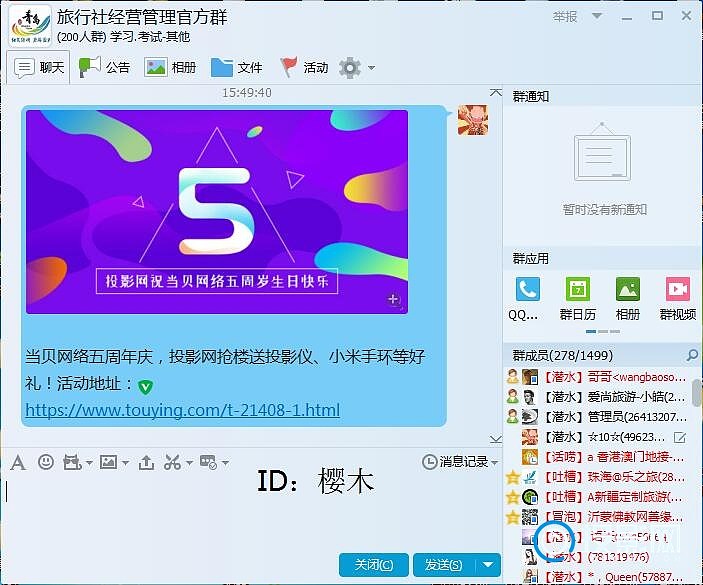Expand the magic emoticon dropdown arrow
Screen dimensions: 703x585
89,463
